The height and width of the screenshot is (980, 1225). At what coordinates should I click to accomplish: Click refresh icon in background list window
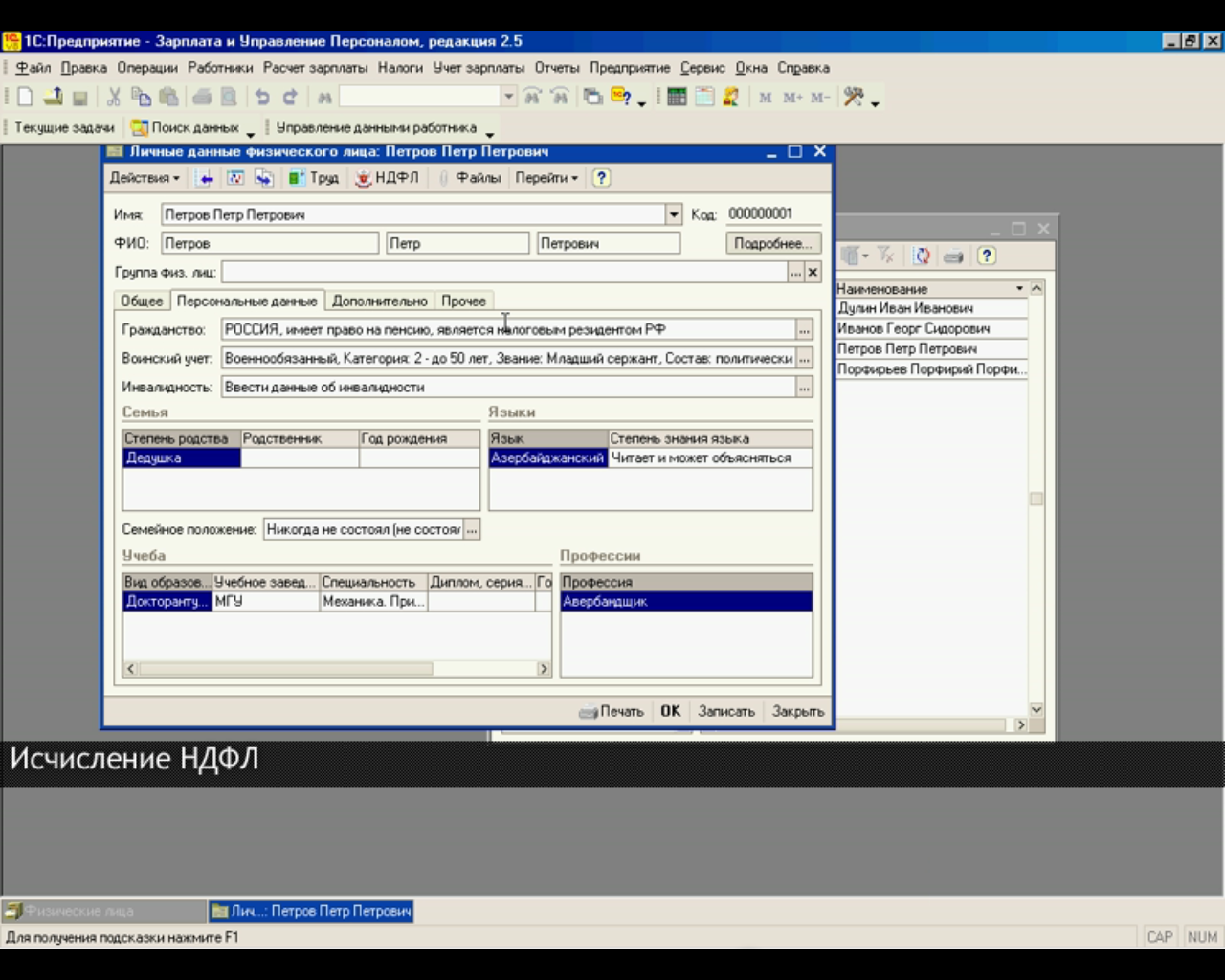[922, 256]
